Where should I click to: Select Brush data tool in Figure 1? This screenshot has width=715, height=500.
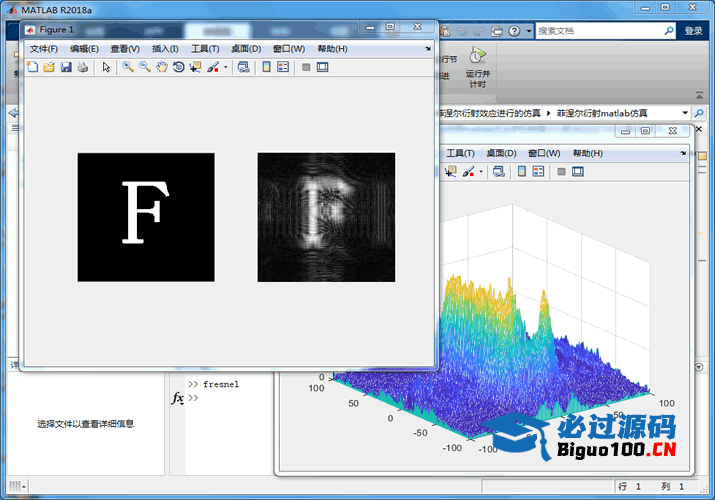click(x=213, y=67)
